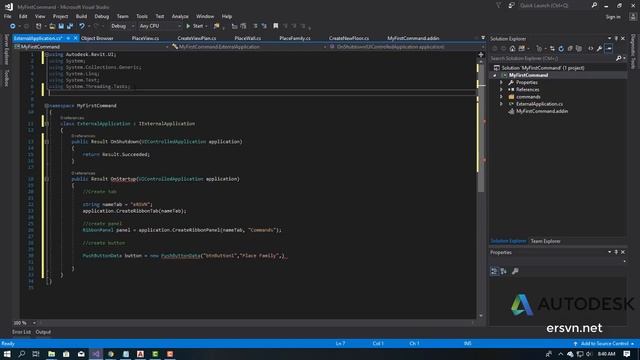This screenshot has width=640, height=360.
Task: Open the Team Explorer tab
Action: tap(546, 241)
